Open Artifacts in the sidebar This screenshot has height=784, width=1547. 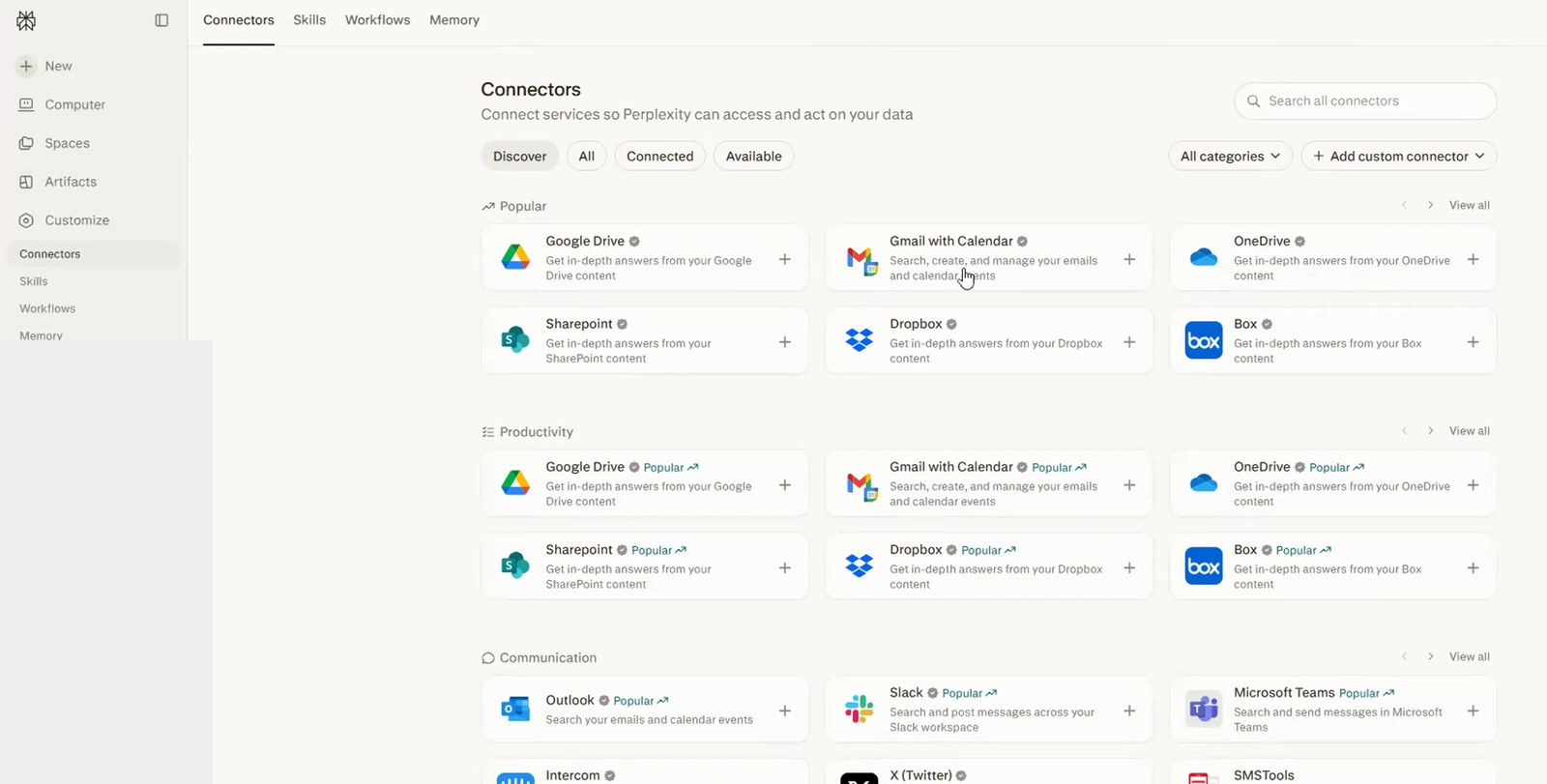tap(58, 182)
